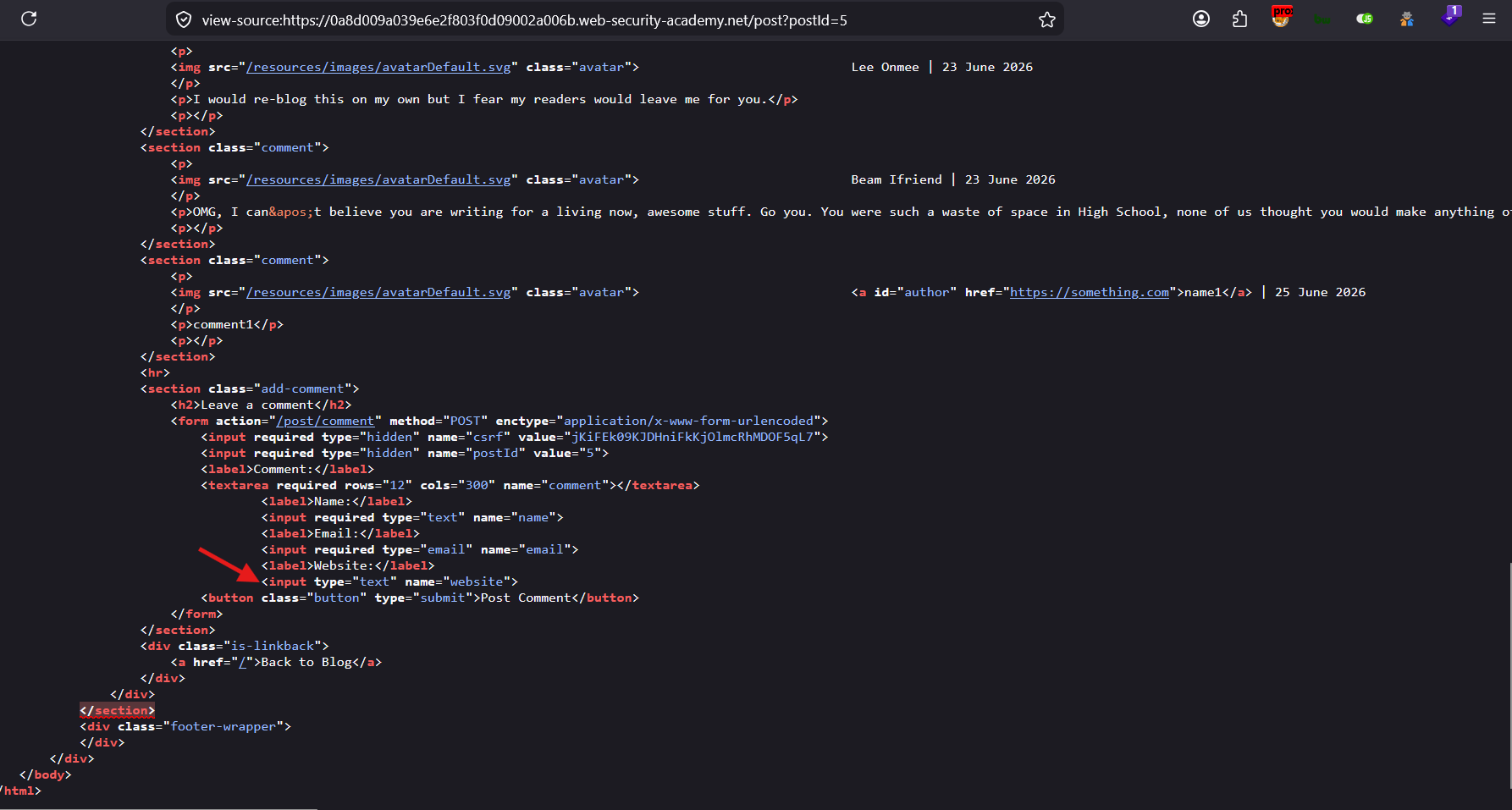Open avatarDefault.svg link in name1 comment
Screen dimensions: 1512x810
point(378,292)
